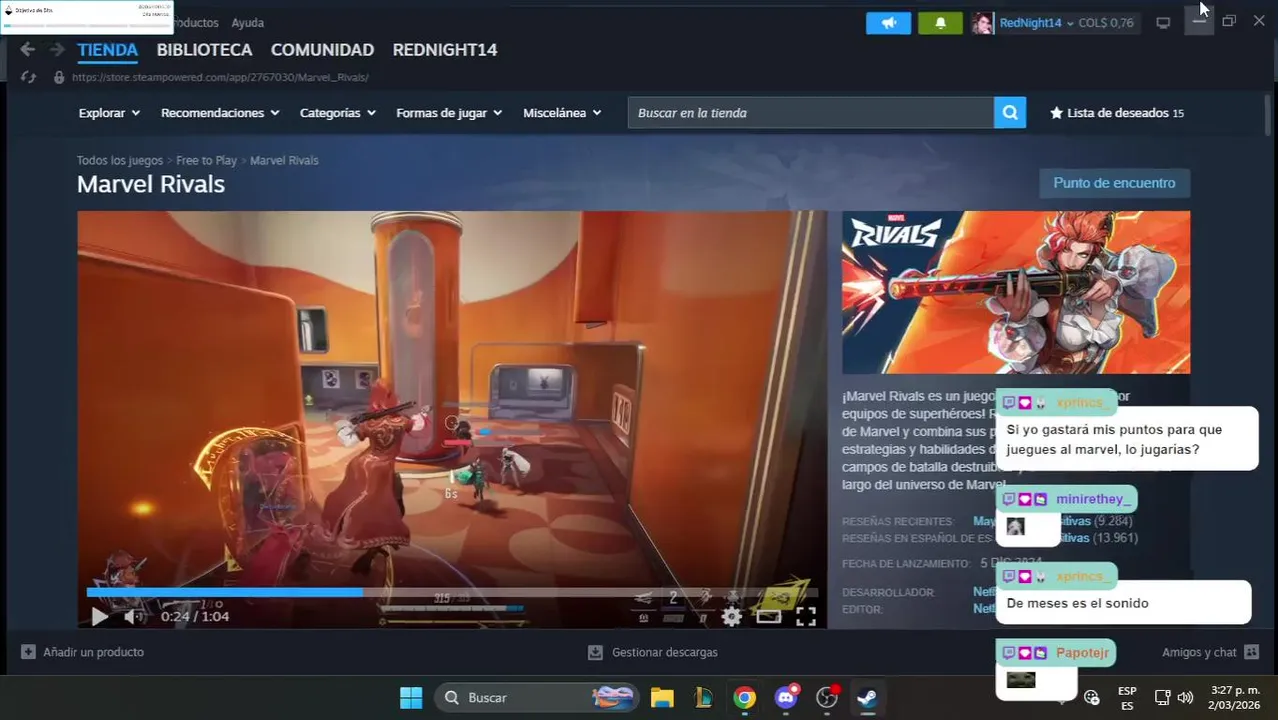Viewport: 1278px width, 720px height.
Task: Click the minirethey_ chat username
Action: [x=1093, y=499]
